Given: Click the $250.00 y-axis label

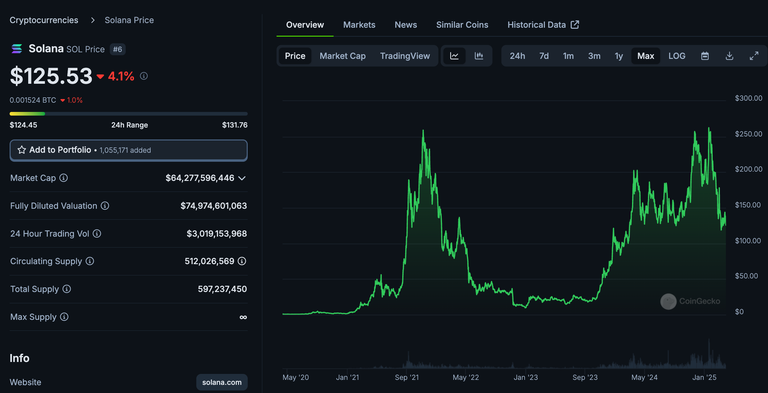Looking at the screenshot, I should pos(748,134).
